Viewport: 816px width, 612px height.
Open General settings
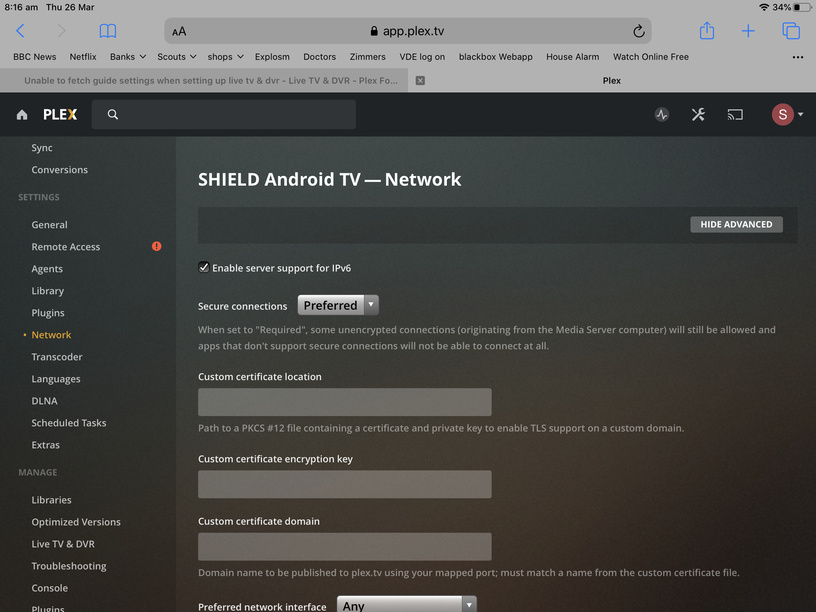[49, 225]
